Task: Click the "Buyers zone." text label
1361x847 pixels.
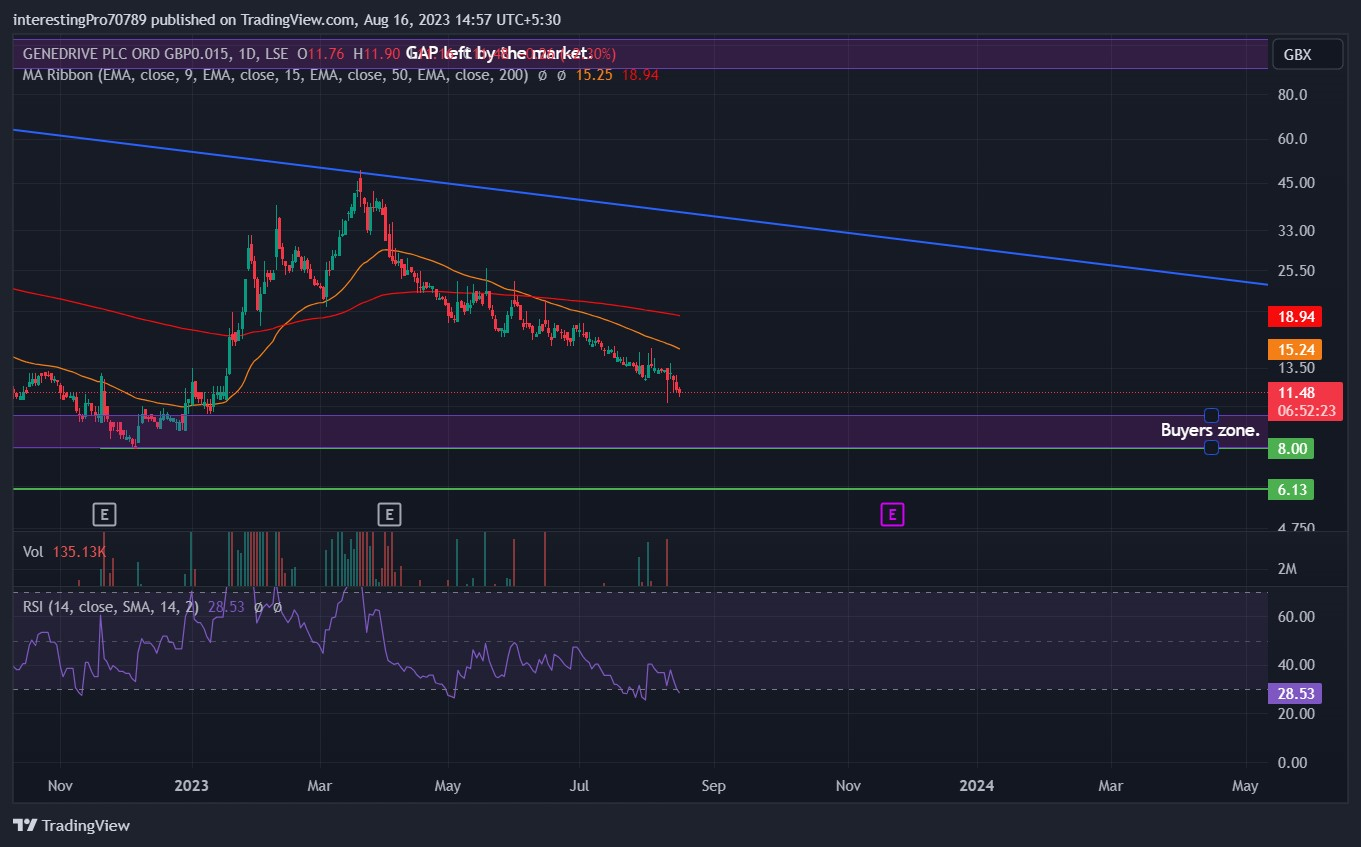Action: [x=1212, y=430]
